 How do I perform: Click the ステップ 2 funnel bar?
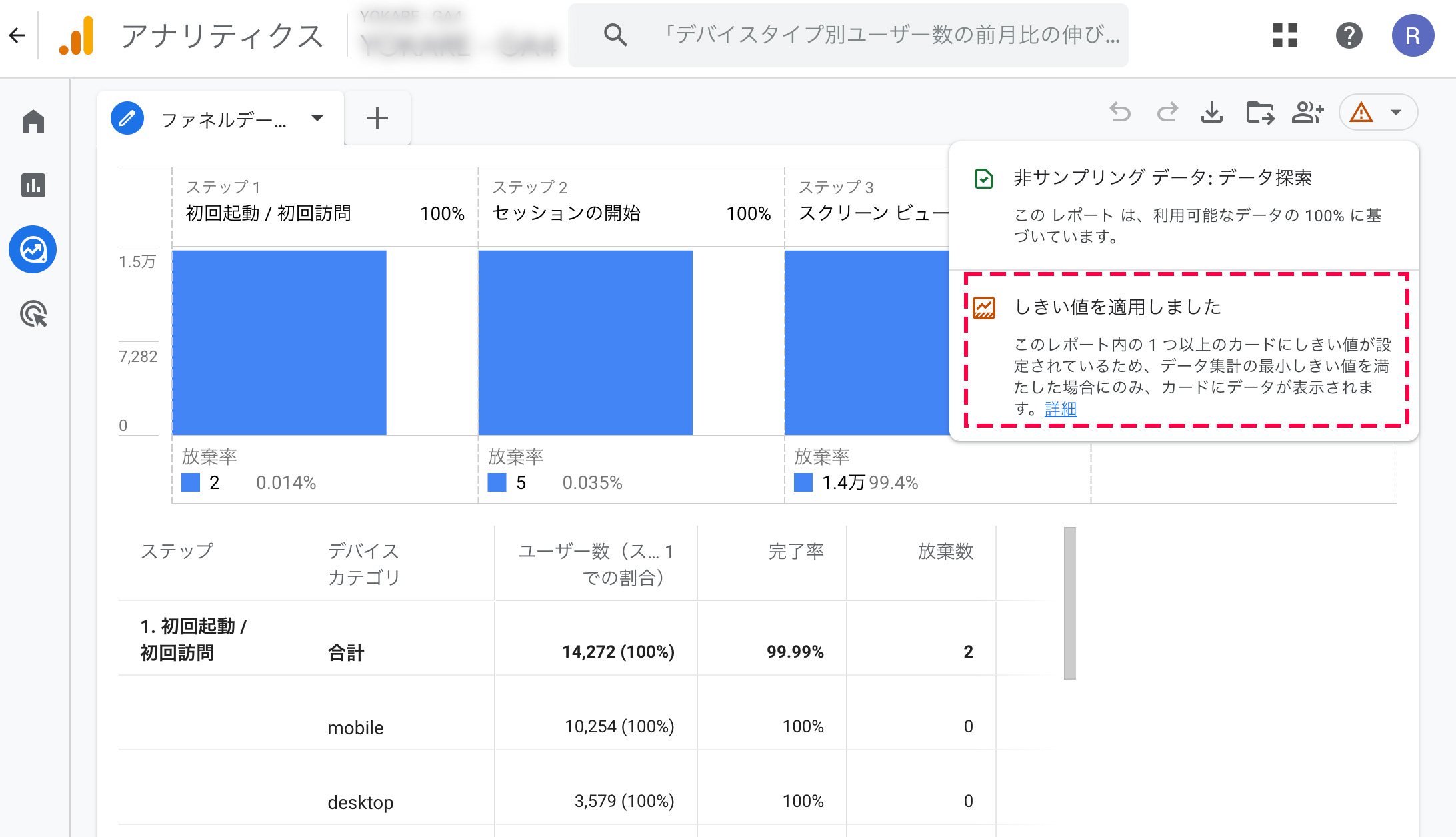pos(585,343)
